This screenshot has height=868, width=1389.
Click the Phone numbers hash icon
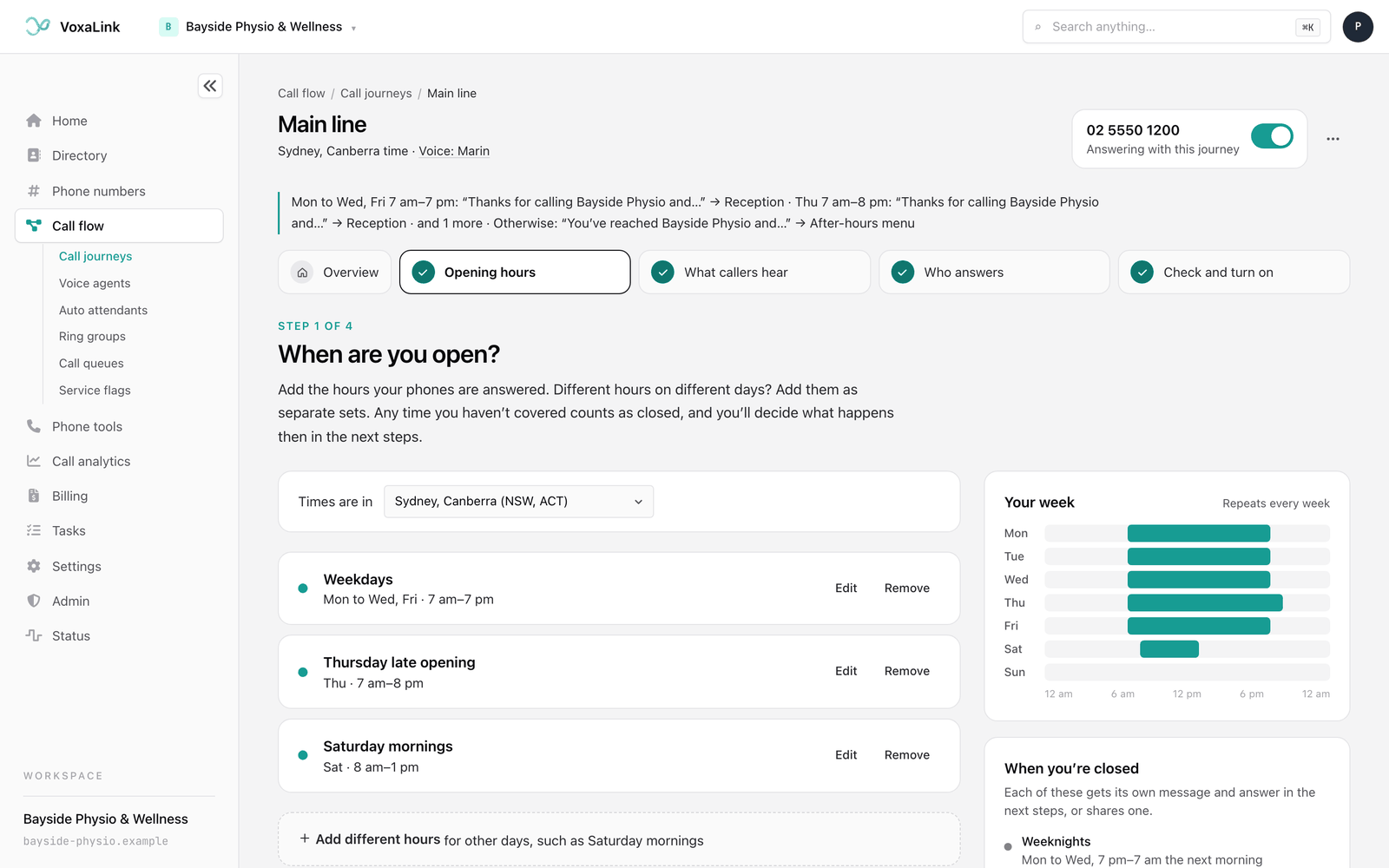pos(34,191)
